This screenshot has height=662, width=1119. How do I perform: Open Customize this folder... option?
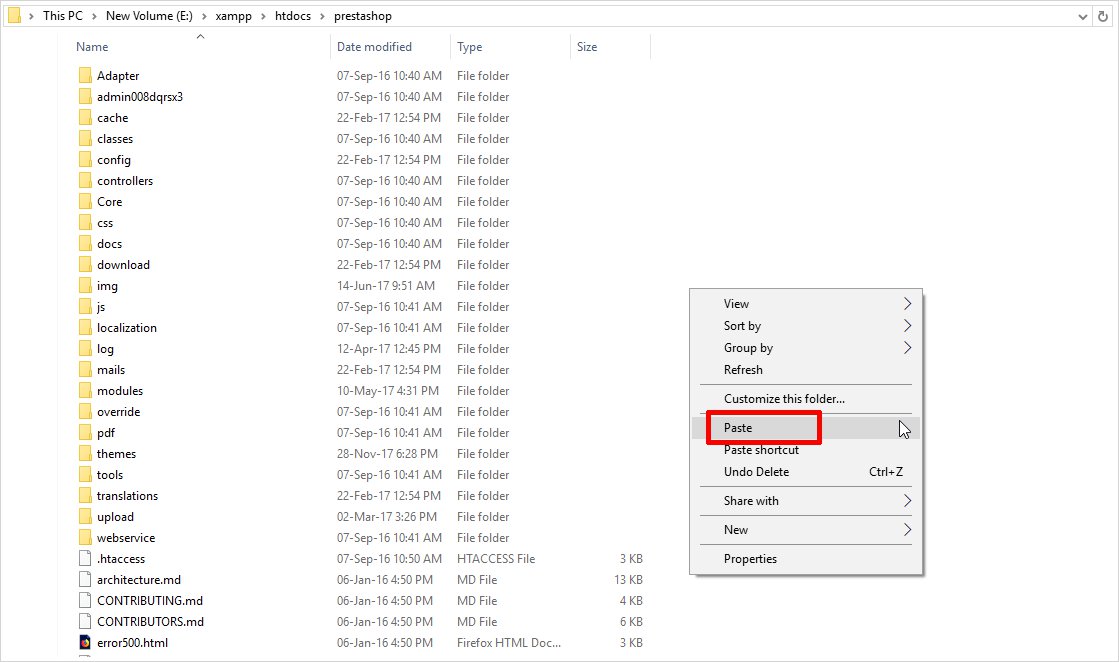tap(806, 399)
